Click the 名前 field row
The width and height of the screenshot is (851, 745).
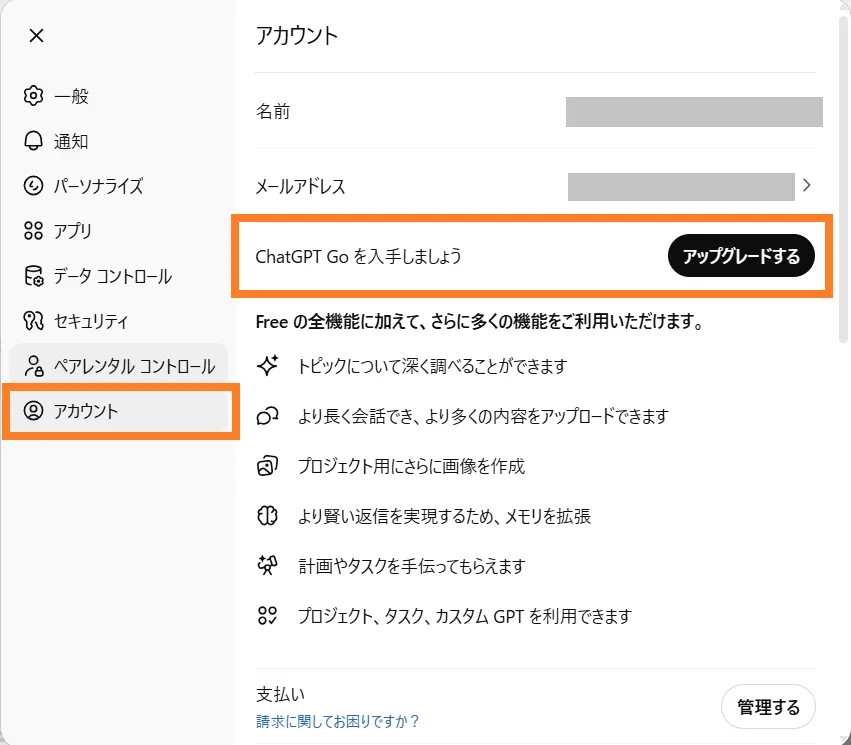[539, 112]
